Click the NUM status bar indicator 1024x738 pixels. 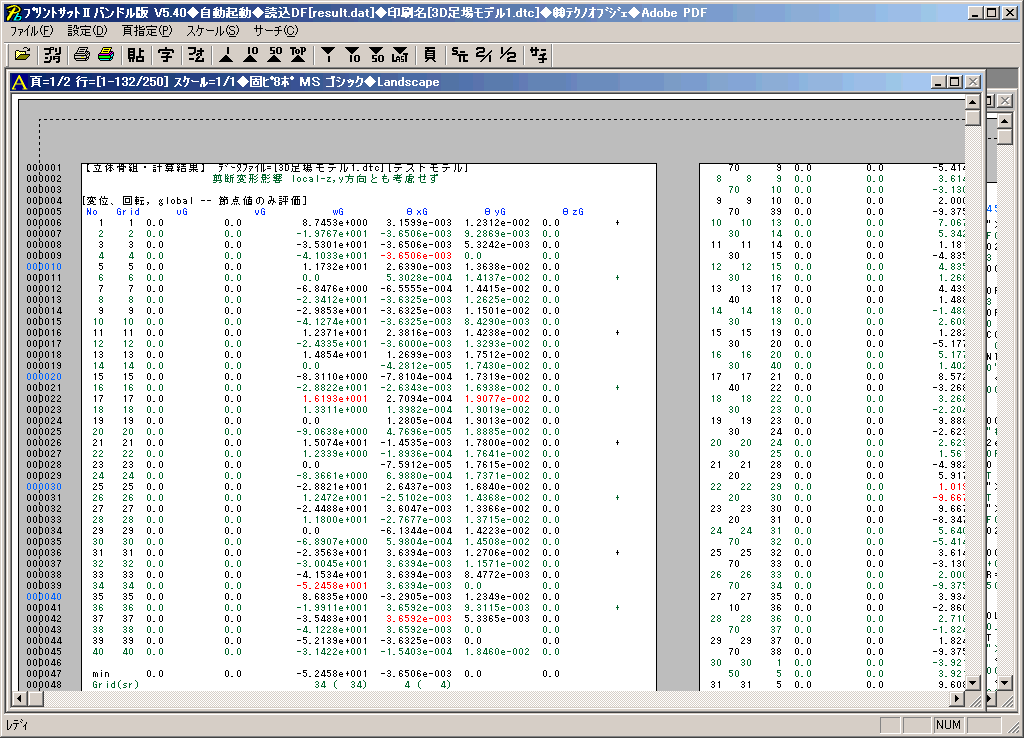coord(948,725)
